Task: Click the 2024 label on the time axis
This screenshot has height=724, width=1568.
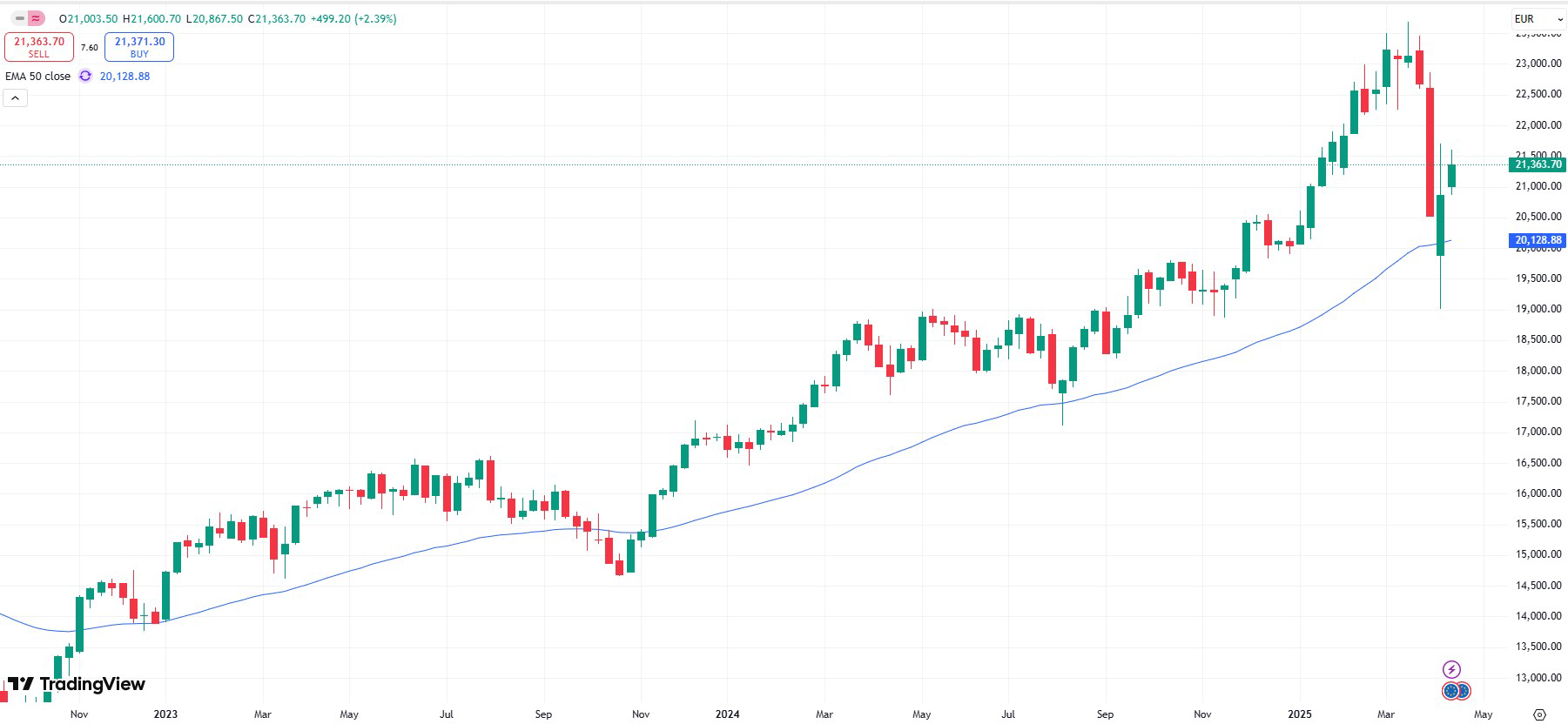Action: point(727,714)
